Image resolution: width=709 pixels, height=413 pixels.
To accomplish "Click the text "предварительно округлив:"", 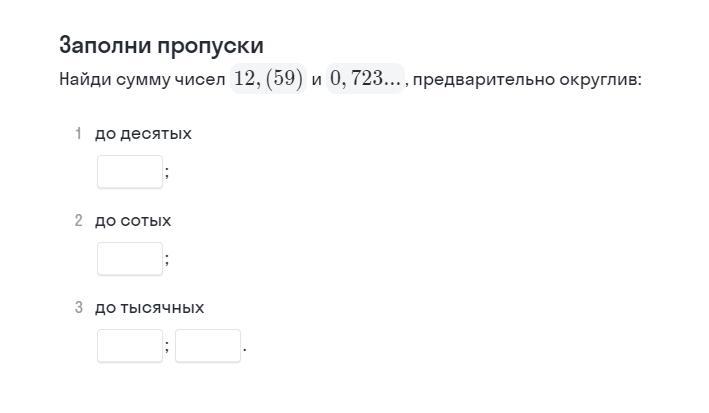I will (527, 80).
